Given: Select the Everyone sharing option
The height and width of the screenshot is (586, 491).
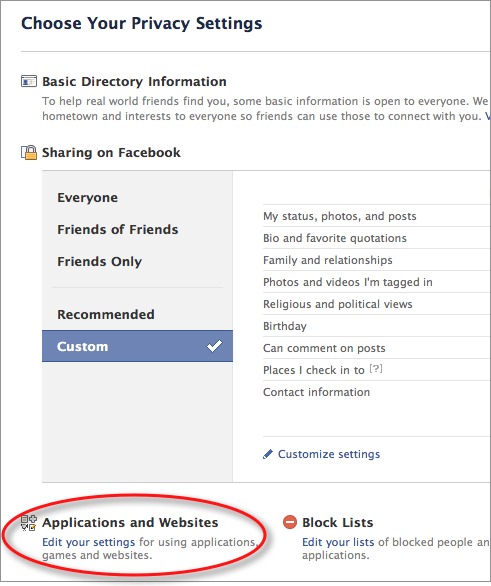Looking at the screenshot, I should coord(87,197).
